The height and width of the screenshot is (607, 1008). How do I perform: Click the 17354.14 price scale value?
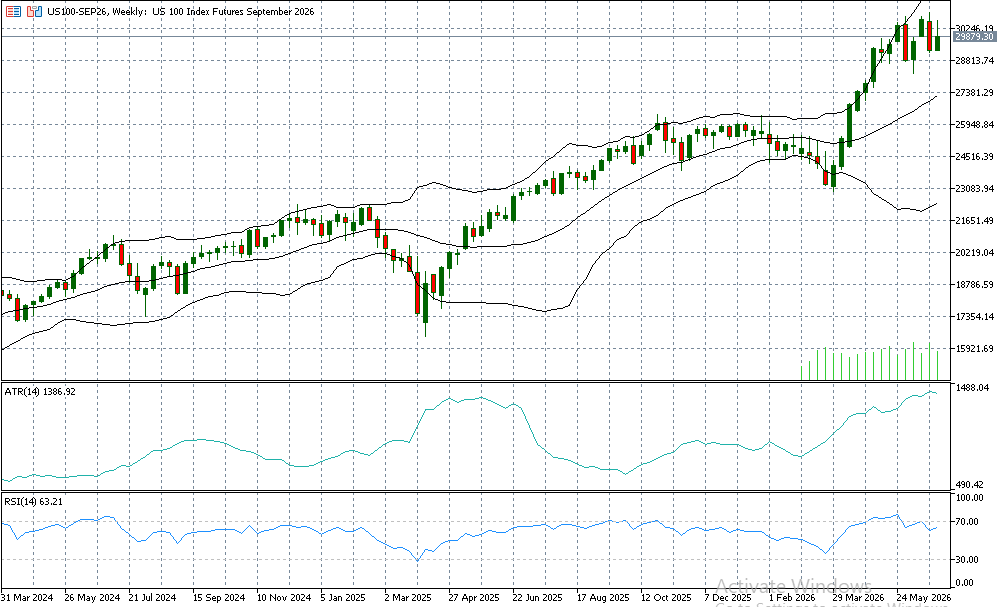click(975, 316)
